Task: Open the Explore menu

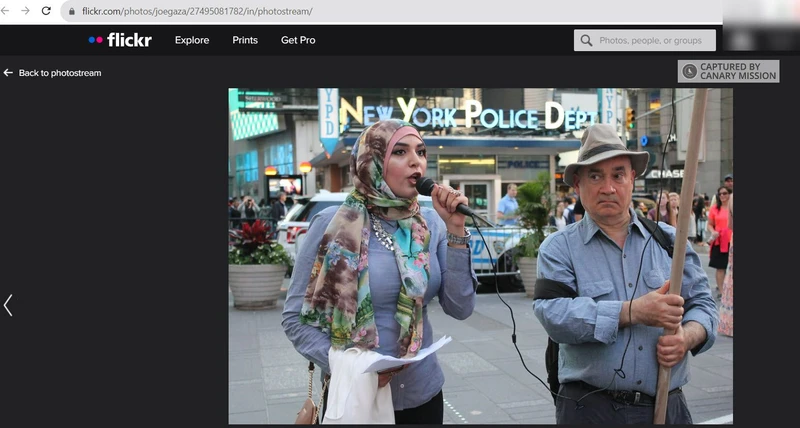Action: 192,40
